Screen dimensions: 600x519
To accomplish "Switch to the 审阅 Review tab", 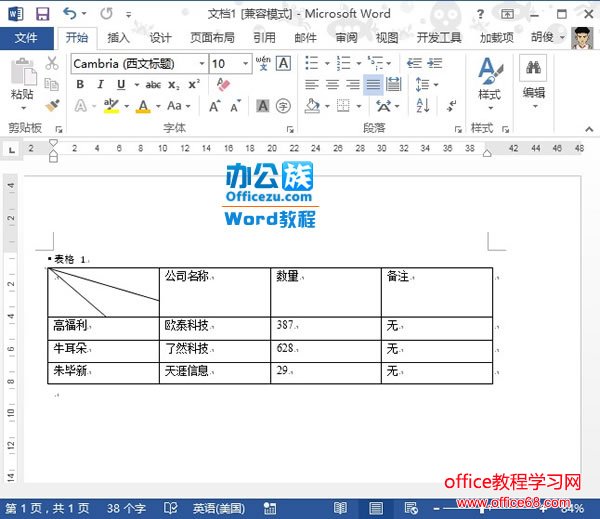I will (x=346, y=38).
